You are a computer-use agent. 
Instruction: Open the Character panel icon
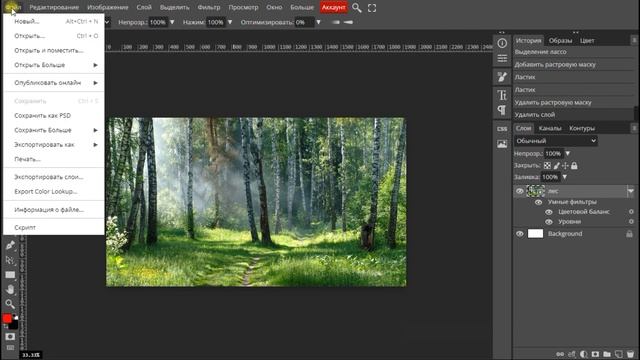coord(502,95)
